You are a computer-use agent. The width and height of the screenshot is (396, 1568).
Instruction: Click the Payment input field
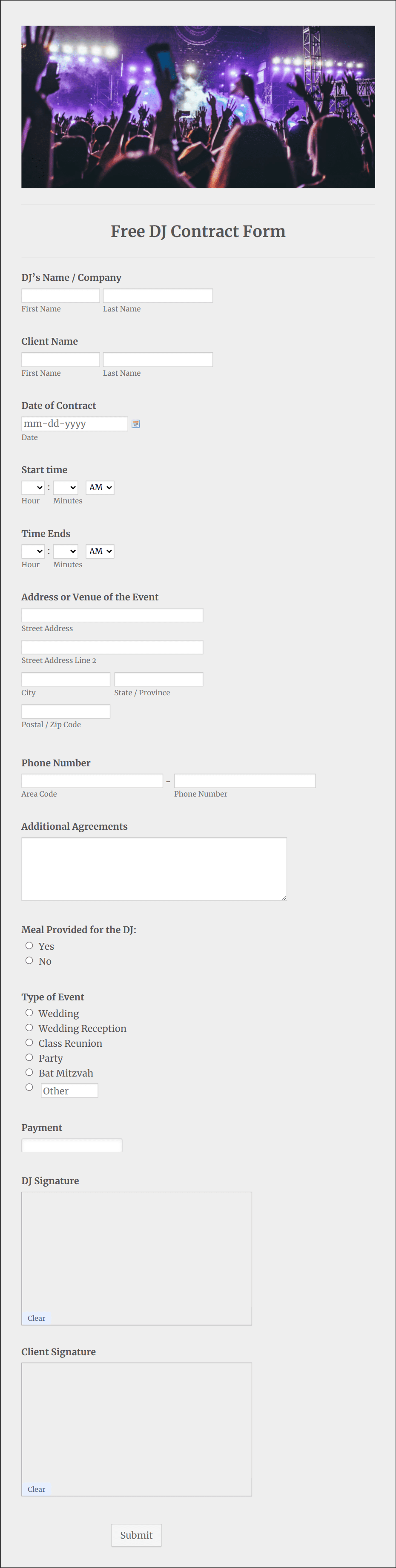(72, 1145)
